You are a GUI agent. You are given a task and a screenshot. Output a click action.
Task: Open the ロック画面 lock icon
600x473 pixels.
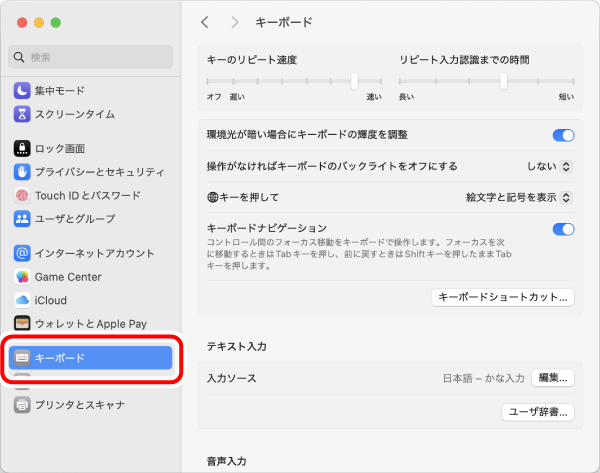[x=22, y=148]
